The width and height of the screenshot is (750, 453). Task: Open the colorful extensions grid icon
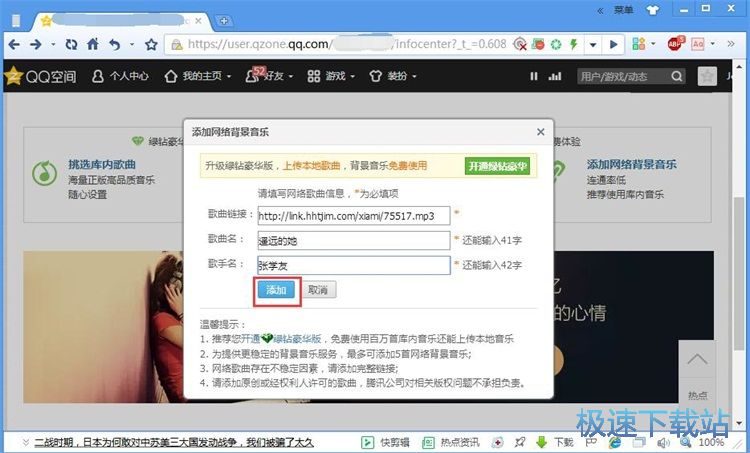639,44
